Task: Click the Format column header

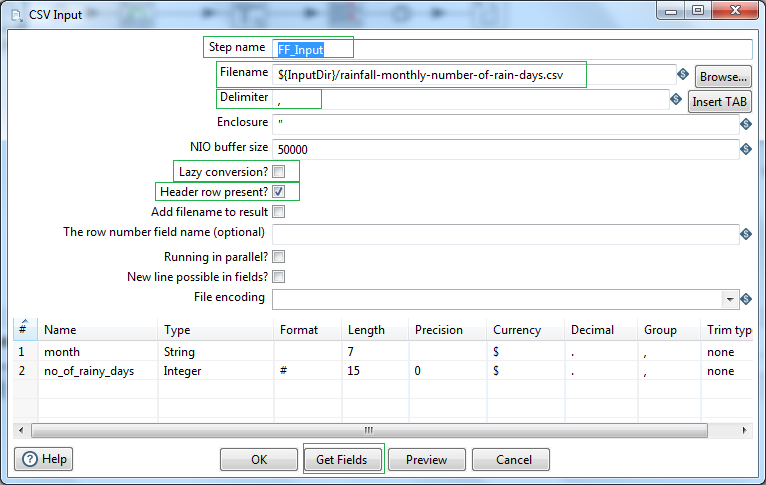Action: [307, 330]
